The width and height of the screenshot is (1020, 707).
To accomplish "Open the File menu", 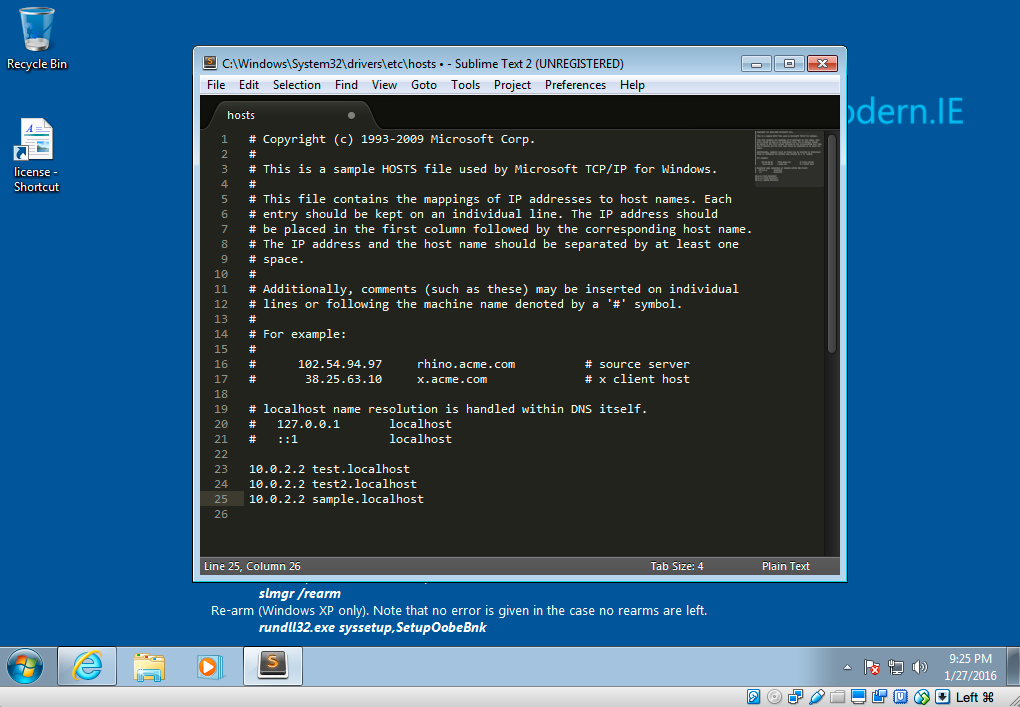I will coord(216,85).
